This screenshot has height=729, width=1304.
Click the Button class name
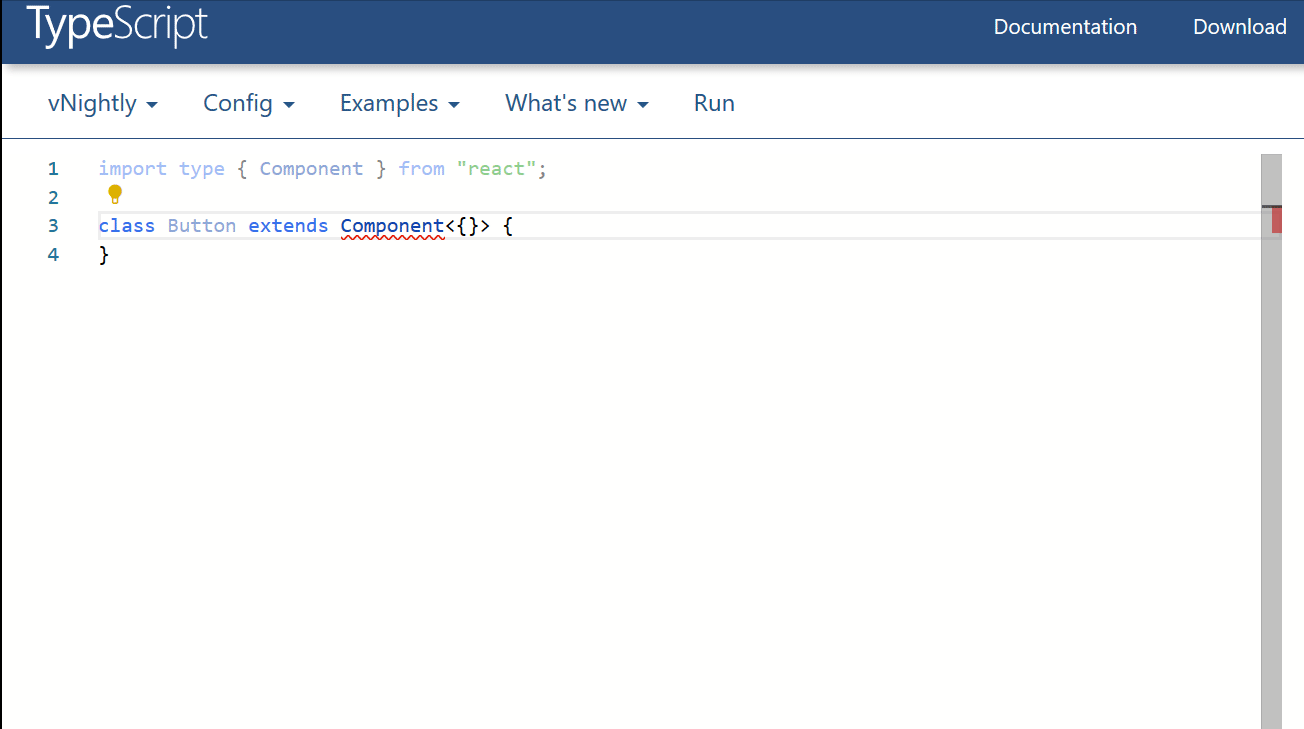202,226
